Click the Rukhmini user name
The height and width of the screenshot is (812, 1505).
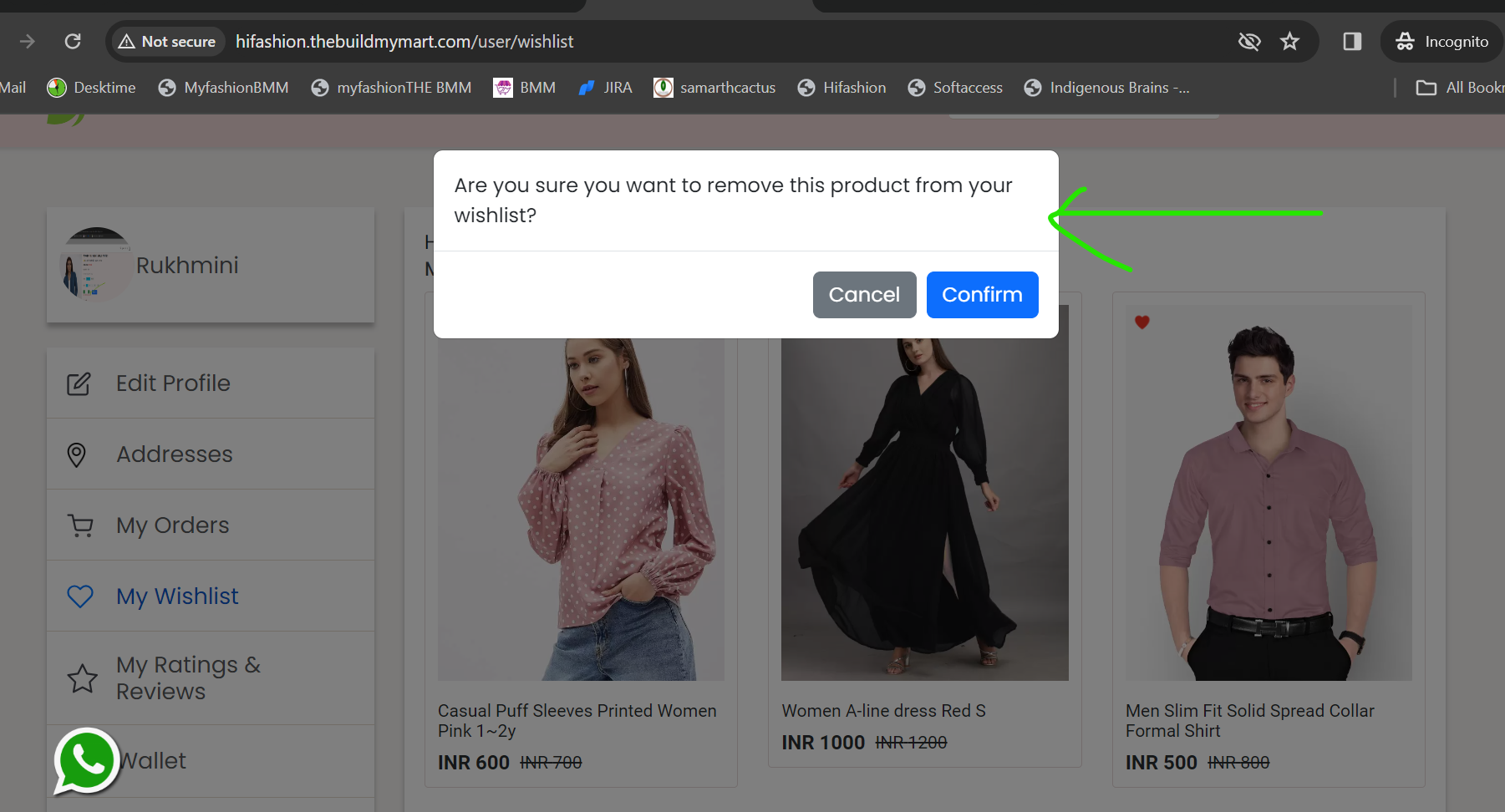click(x=187, y=266)
